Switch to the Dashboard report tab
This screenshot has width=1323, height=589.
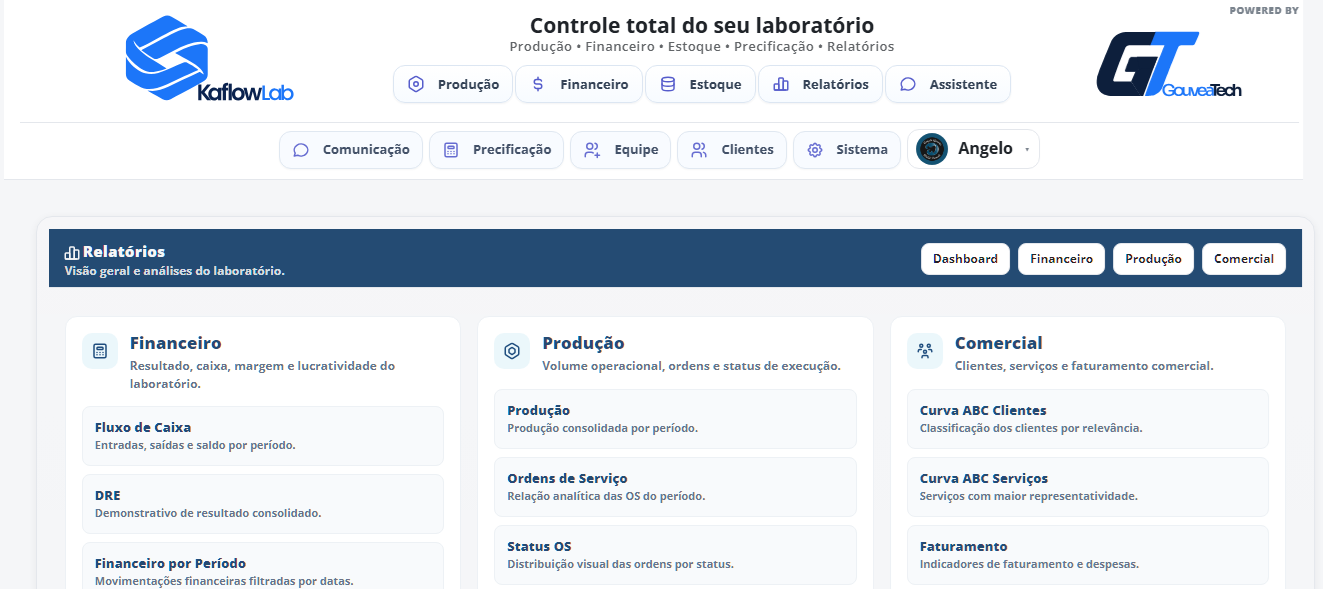point(965,259)
